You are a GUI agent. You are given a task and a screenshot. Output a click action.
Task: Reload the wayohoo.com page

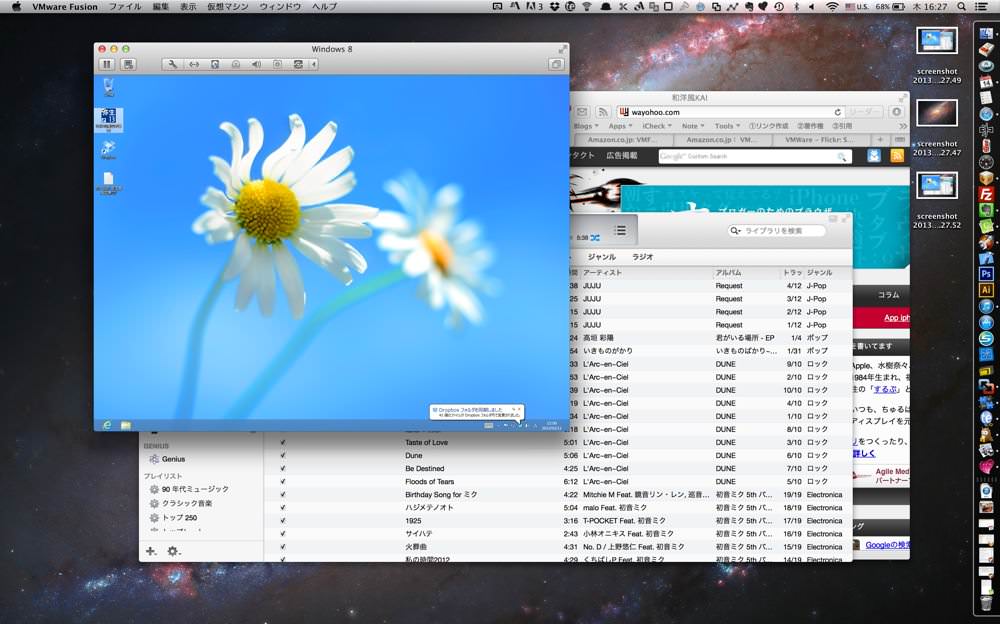click(838, 112)
